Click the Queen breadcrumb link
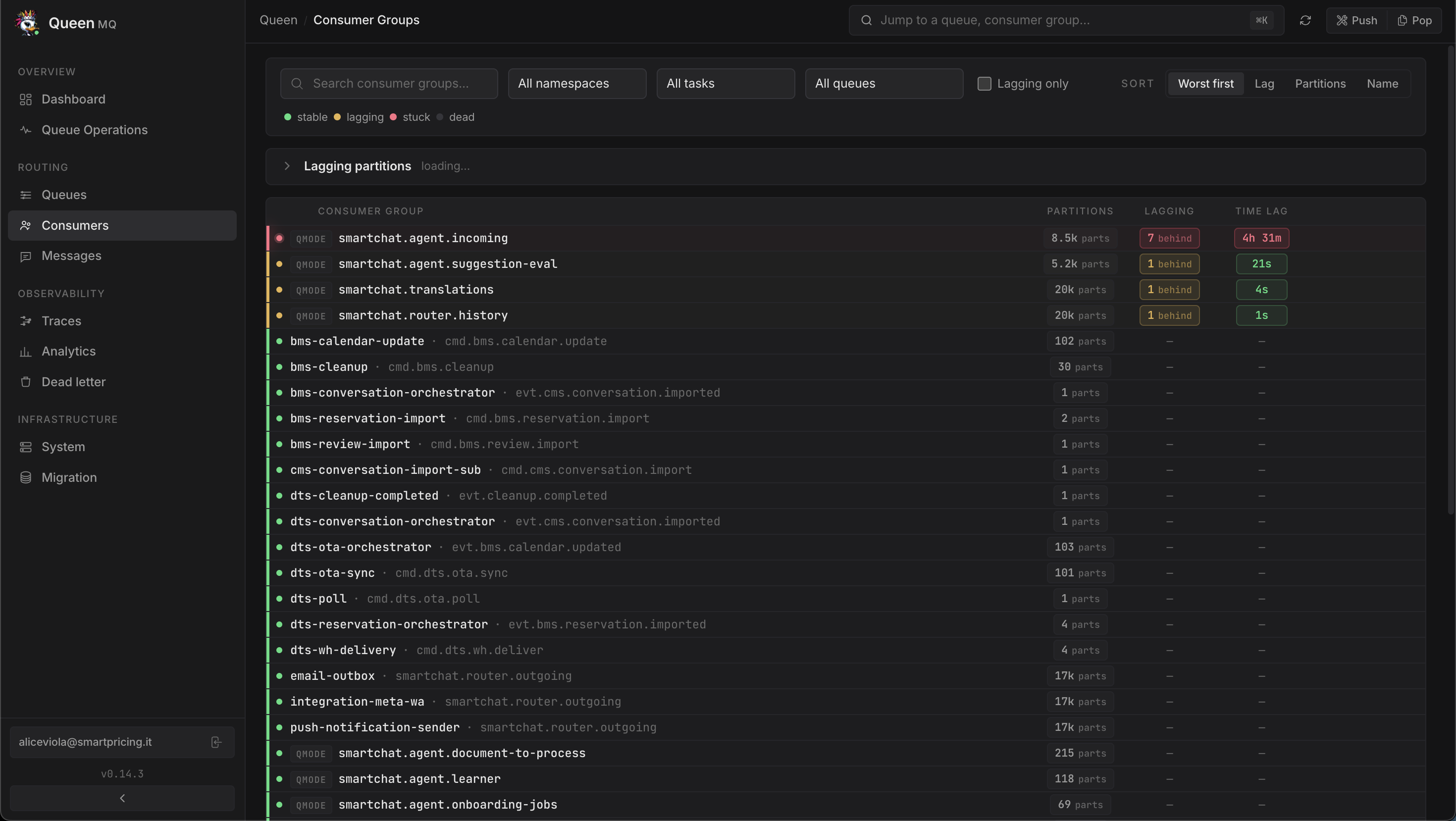 coord(278,20)
